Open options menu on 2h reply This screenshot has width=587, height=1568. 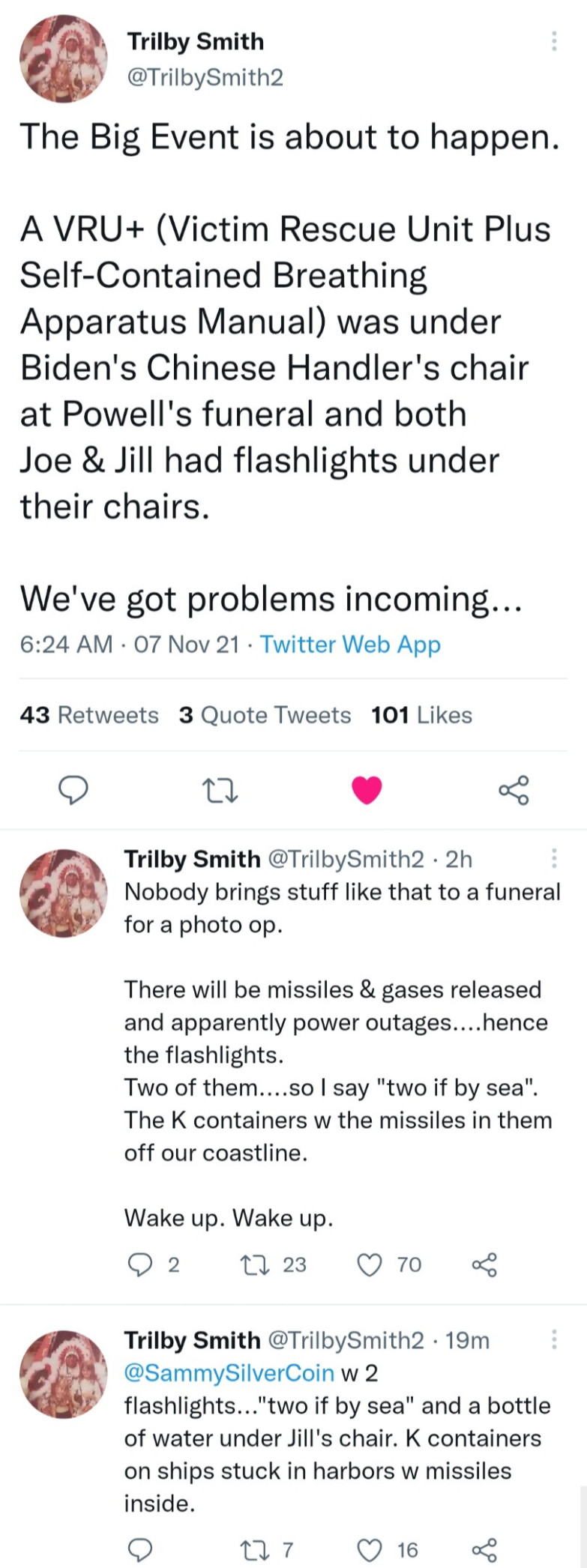pyautogui.click(x=554, y=858)
